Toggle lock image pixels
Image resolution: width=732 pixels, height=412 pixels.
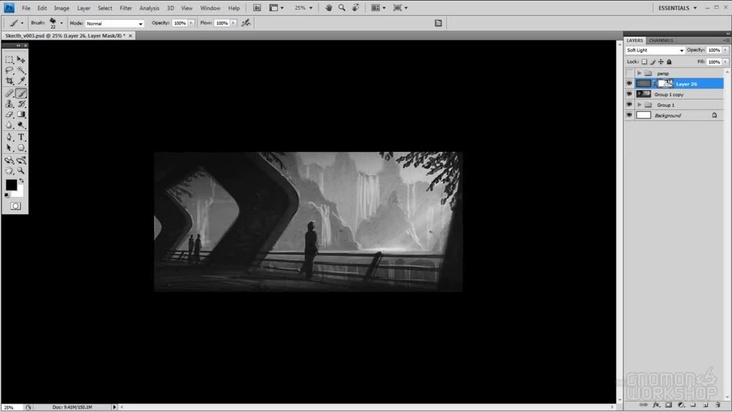point(653,62)
